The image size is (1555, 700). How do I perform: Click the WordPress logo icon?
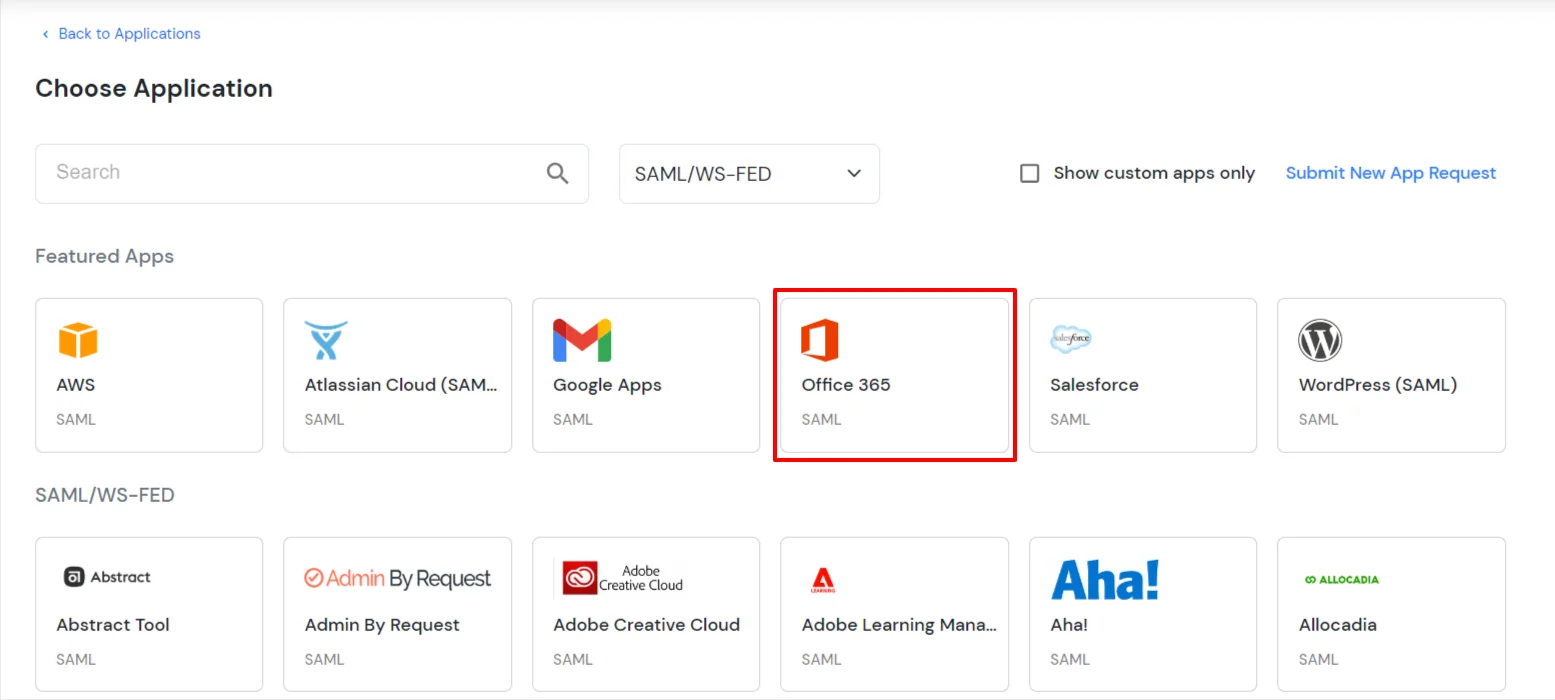1320,340
